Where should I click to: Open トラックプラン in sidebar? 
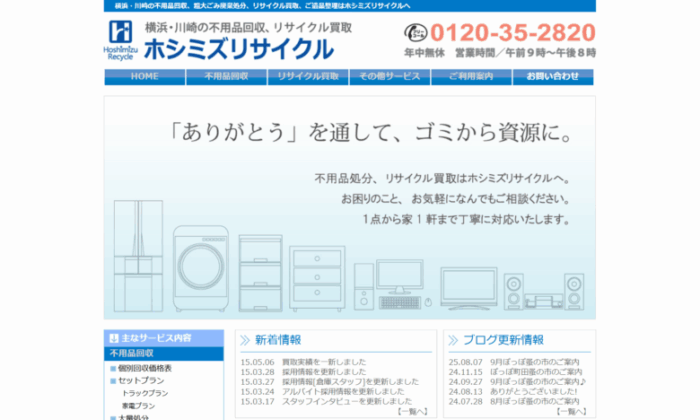145,394
